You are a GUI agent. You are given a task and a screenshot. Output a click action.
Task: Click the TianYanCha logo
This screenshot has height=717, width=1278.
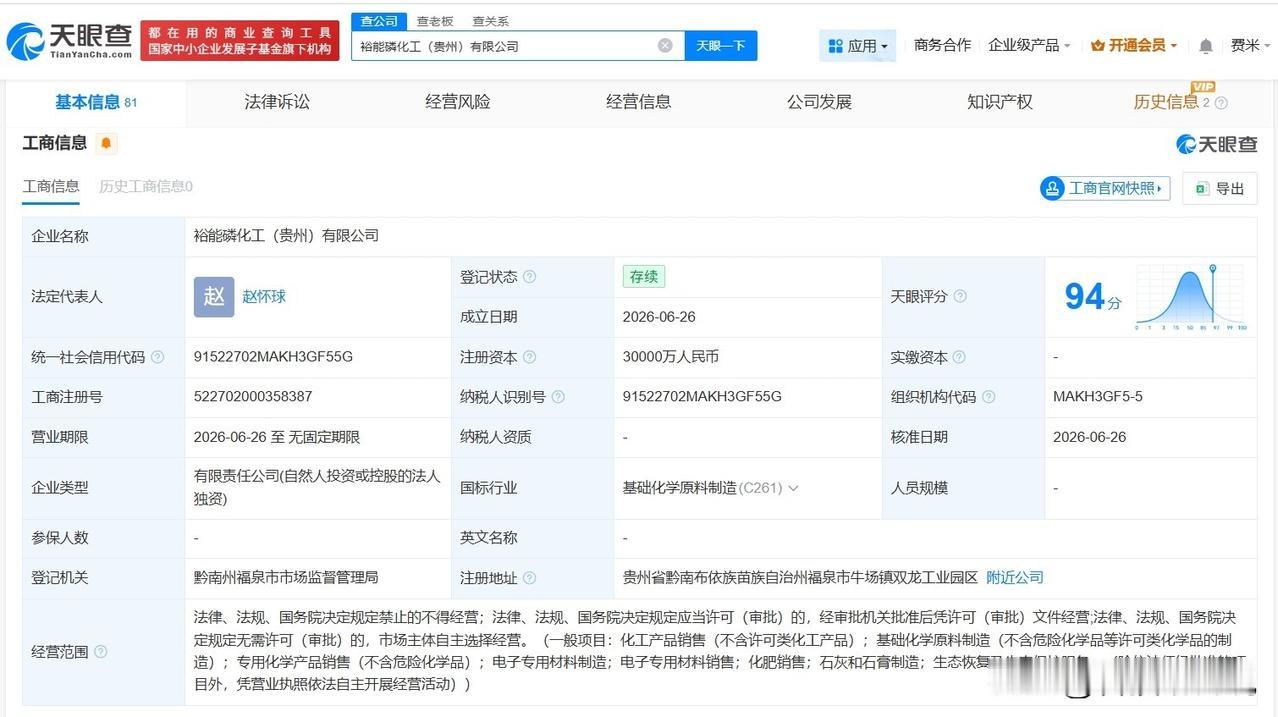[x=69, y=41]
